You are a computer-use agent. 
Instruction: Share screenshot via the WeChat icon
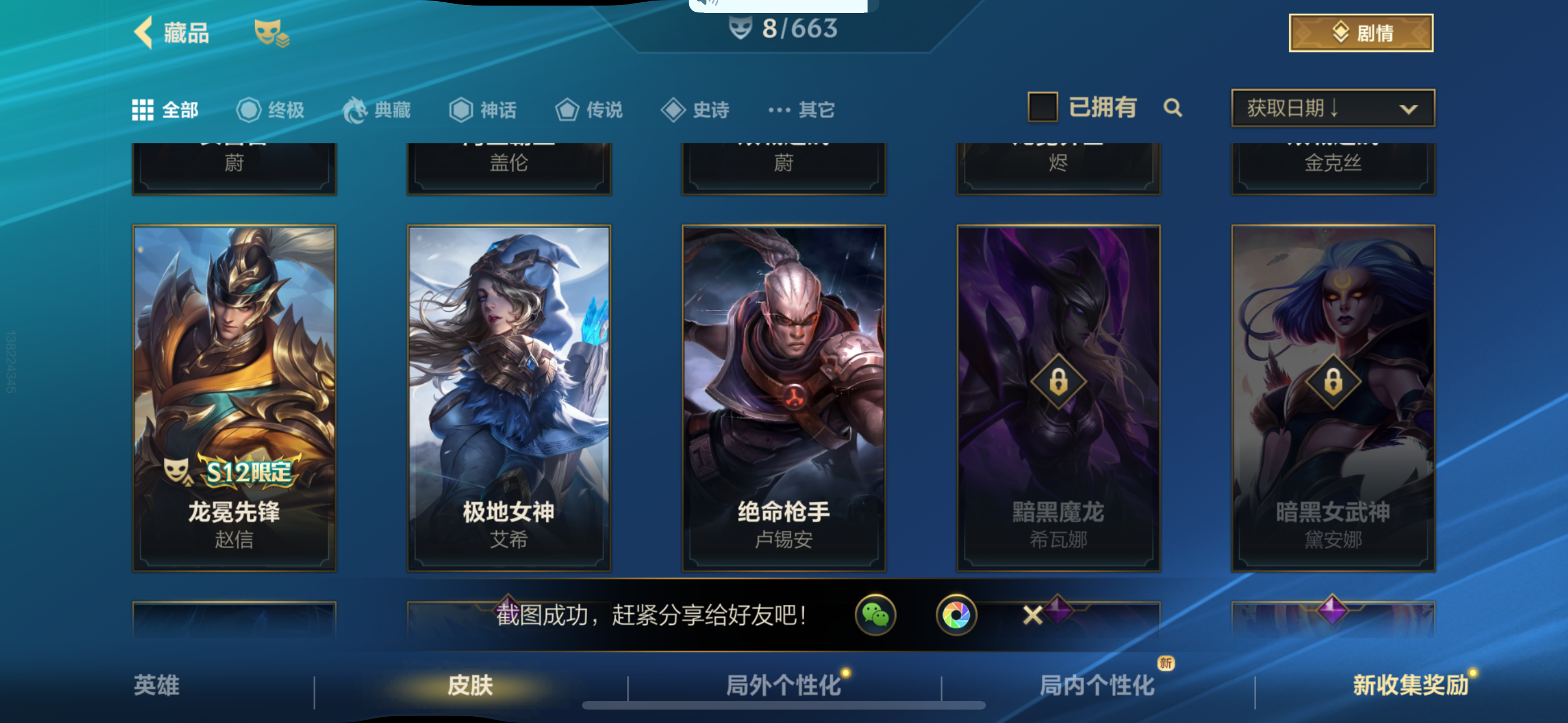(875, 615)
